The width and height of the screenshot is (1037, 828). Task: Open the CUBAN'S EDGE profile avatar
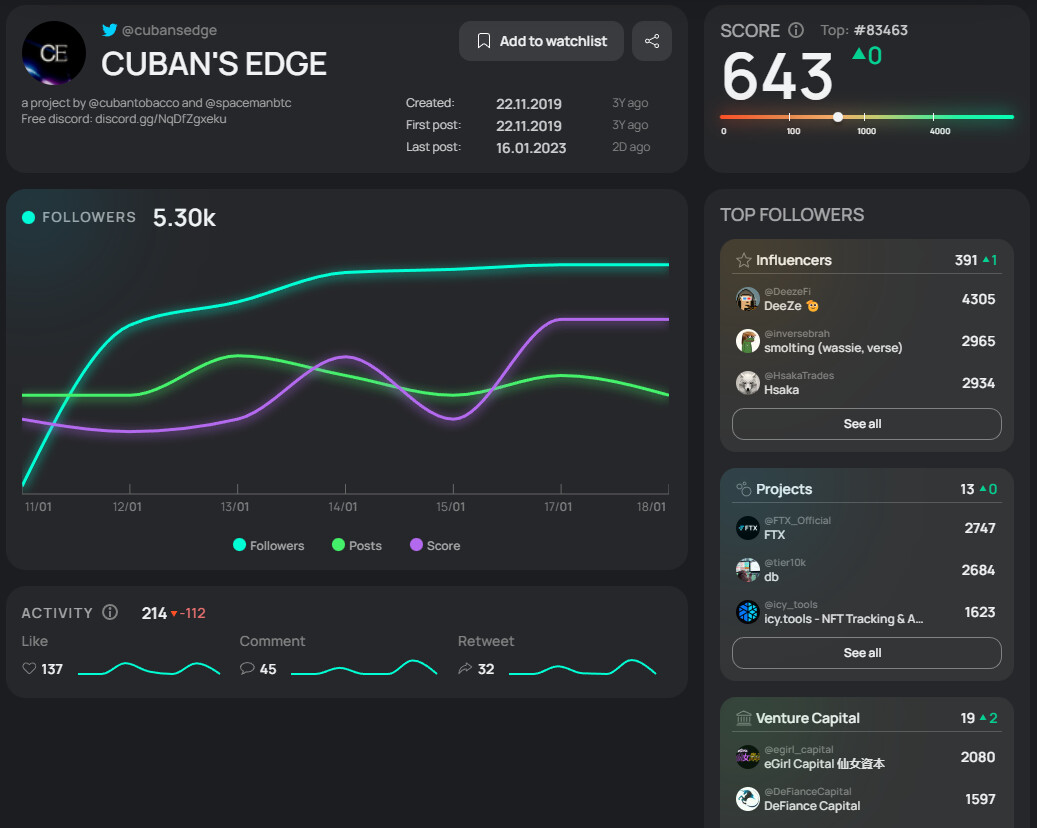(54, 53)
